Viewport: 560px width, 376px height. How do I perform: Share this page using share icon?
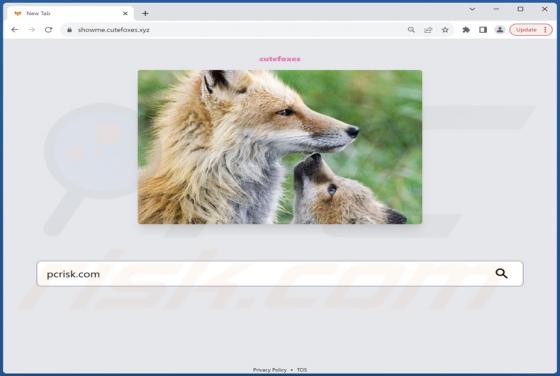point(428,30)
